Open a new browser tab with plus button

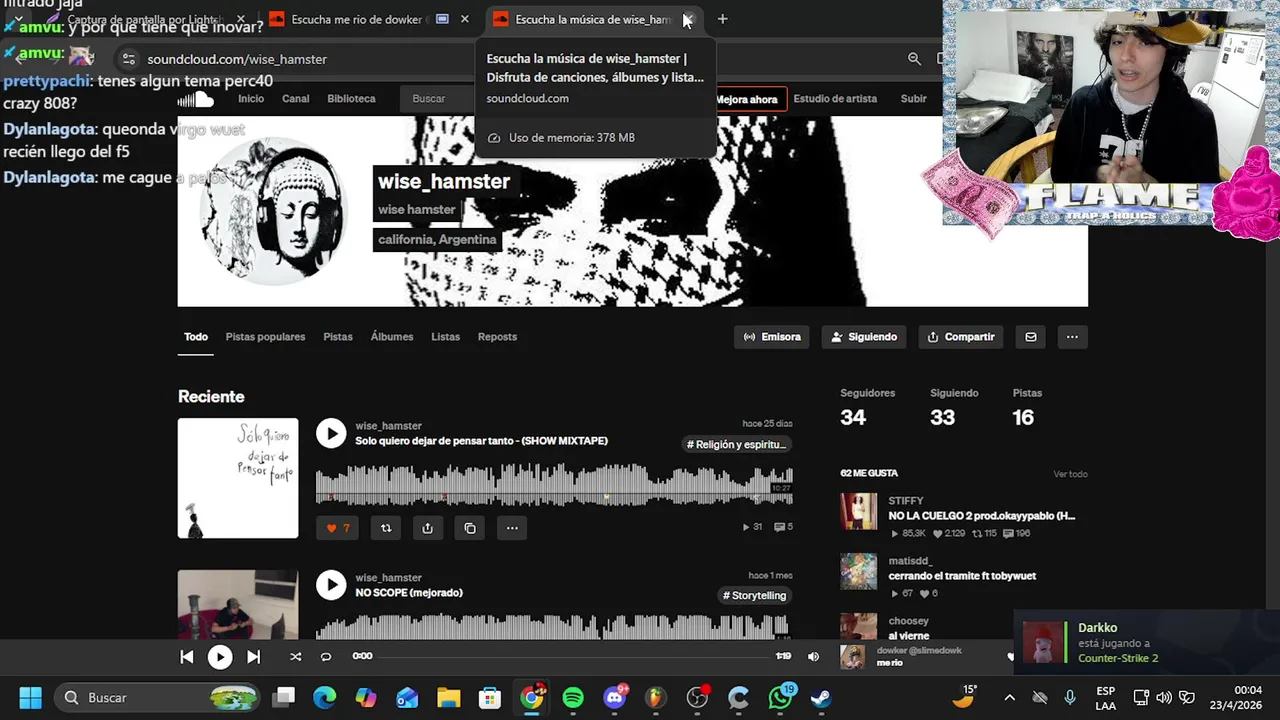pos(723,19)
